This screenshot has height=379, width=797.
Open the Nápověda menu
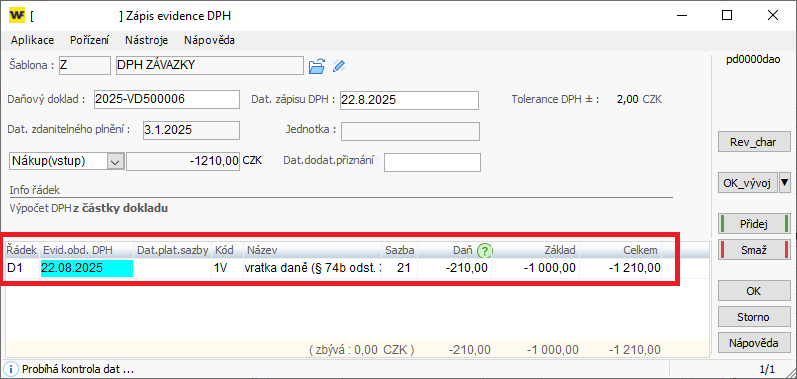pos(209,40)
